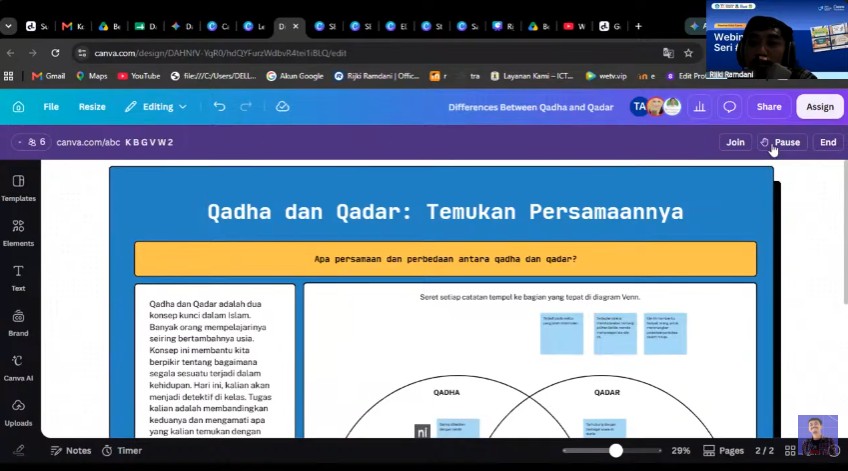Switch to the YouTube browser tab

tap(574, 26)
